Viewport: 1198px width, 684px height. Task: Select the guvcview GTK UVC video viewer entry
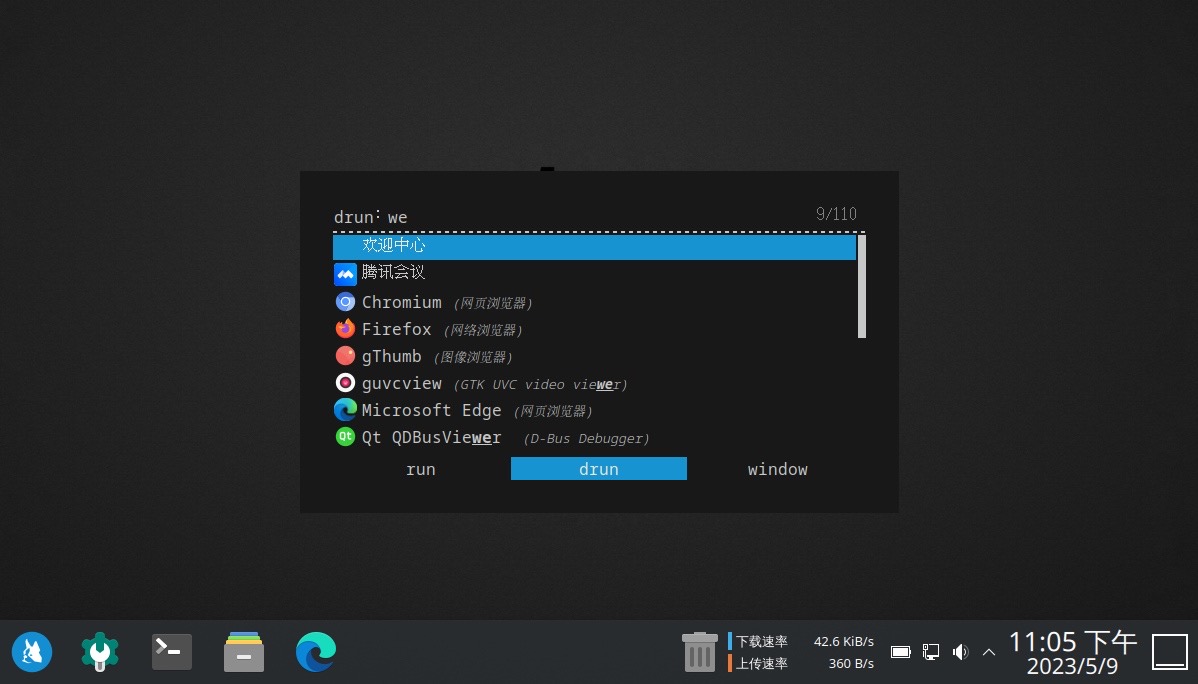point(494,384)
